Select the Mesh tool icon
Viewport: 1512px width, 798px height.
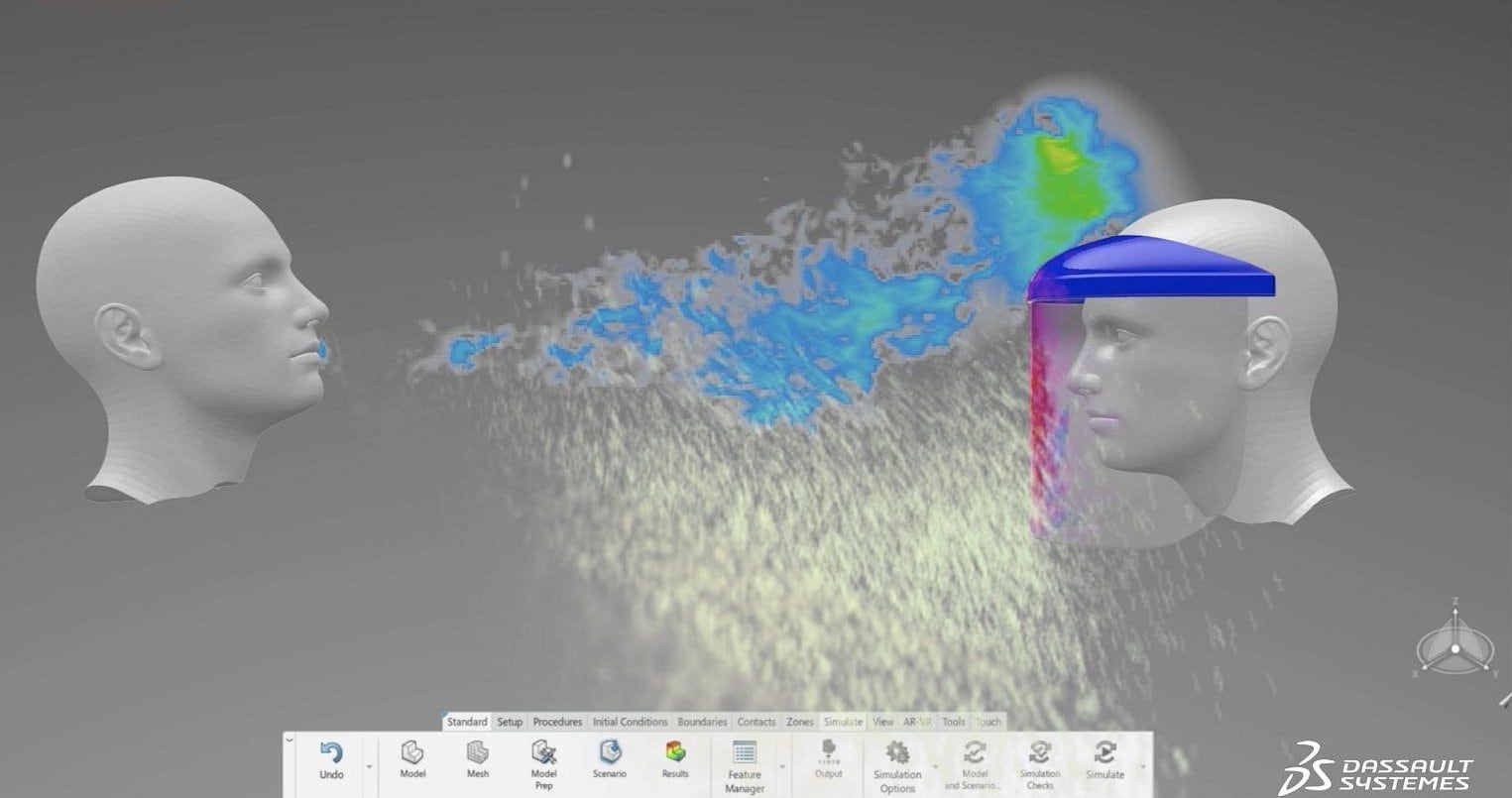(478, 752)
